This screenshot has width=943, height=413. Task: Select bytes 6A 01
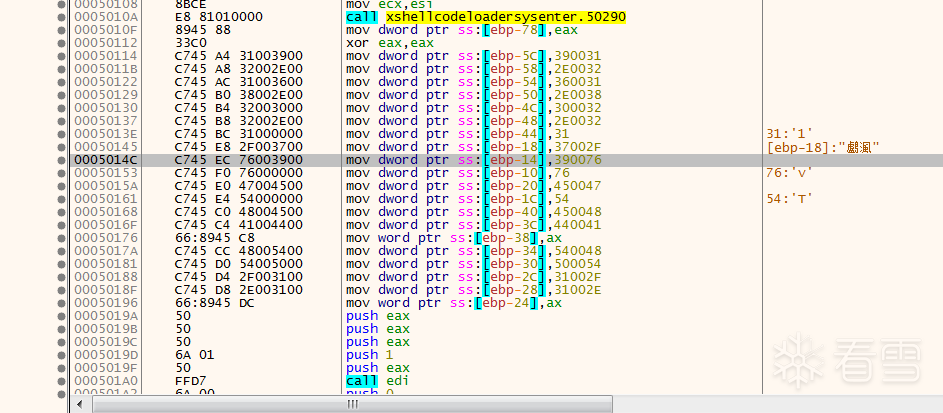point(194,355)
